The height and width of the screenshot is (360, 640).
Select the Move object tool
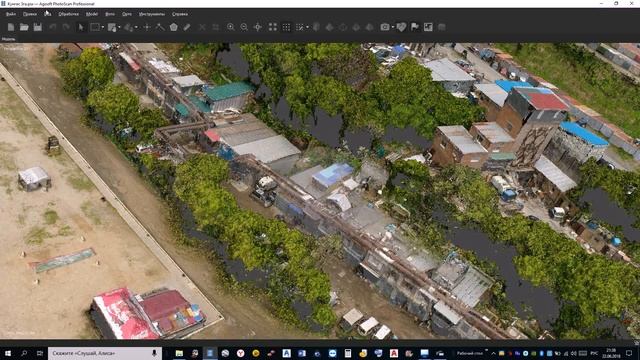coord(129,27)
